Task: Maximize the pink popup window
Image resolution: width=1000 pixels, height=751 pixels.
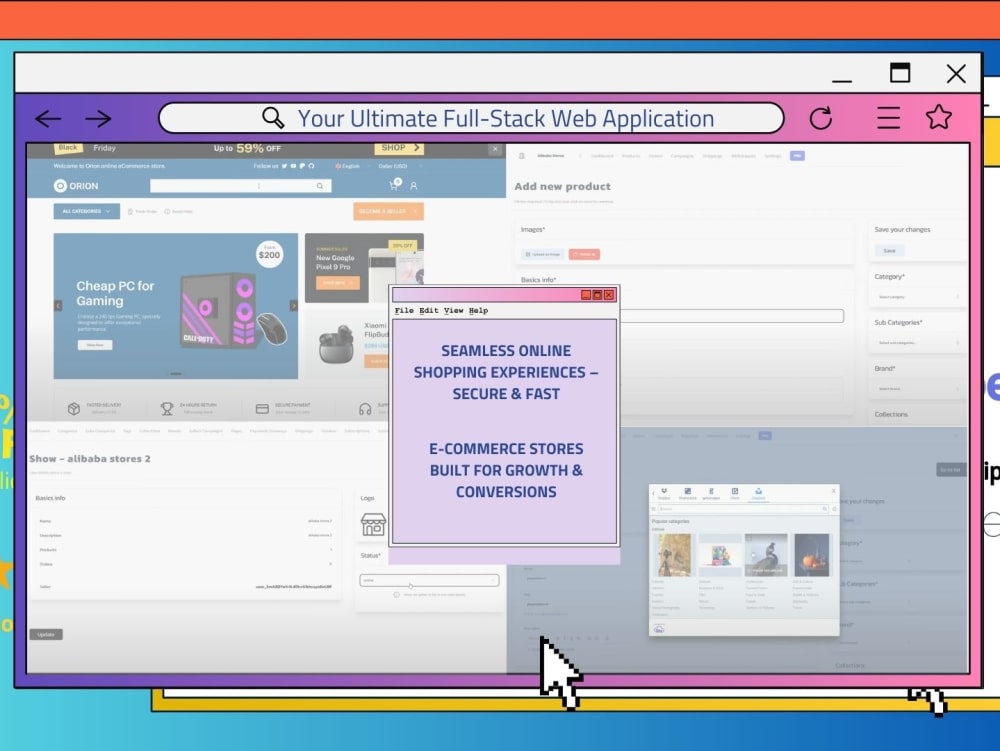Action: pyautogui.click(x=598, y=295)
